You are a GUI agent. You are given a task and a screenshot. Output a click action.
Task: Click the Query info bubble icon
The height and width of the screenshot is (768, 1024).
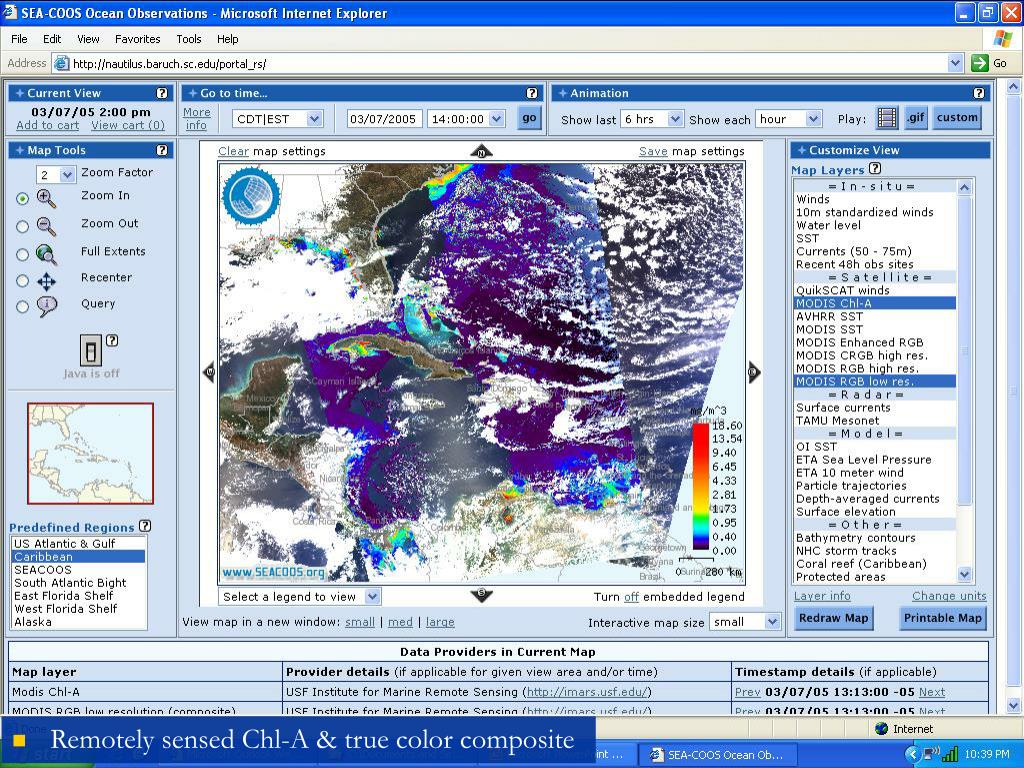[x=47, y=306]
